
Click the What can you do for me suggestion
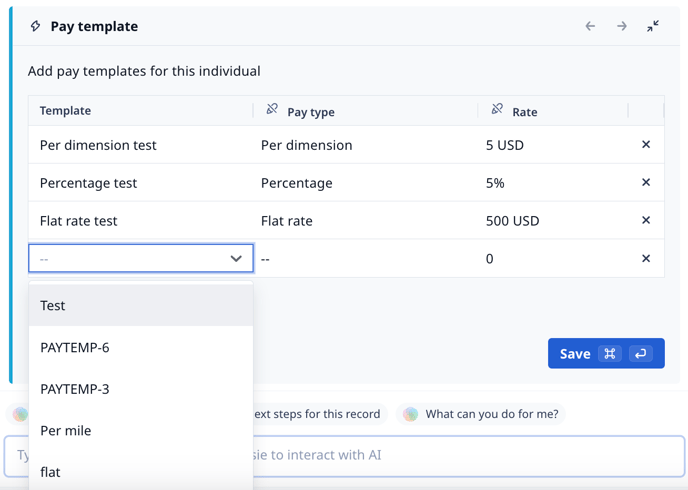coord(480,414)
